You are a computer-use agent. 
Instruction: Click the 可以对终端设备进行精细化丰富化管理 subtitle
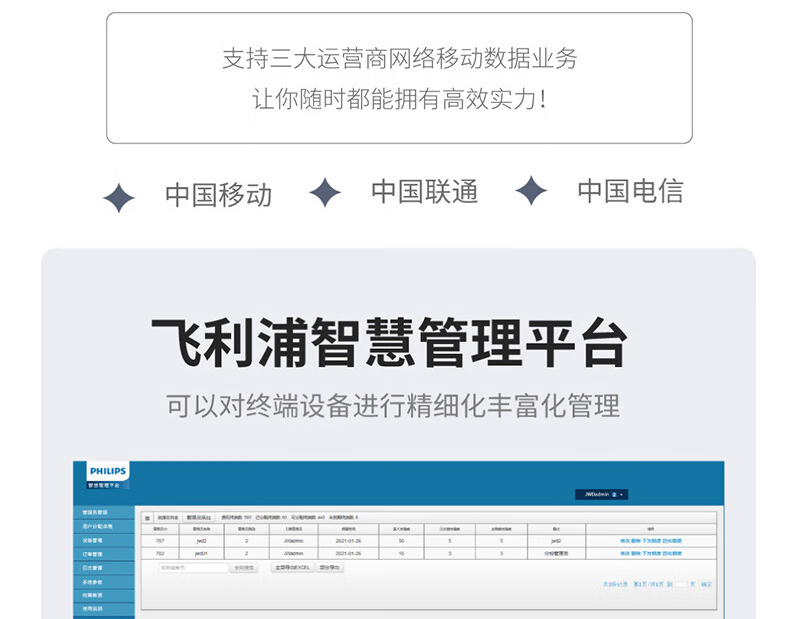click(393, 406)
